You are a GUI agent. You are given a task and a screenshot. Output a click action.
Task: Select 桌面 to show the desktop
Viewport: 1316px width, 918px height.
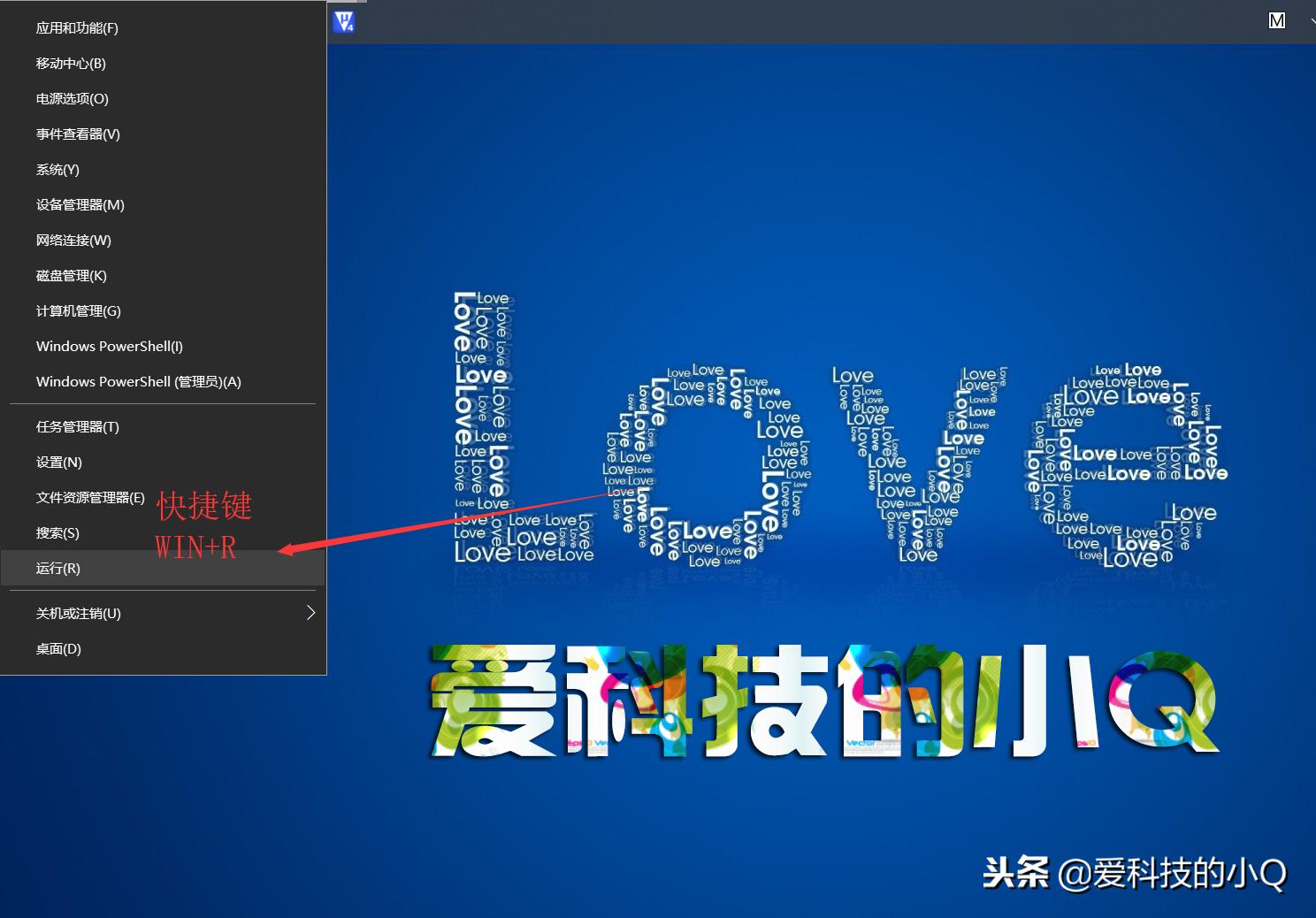pyautogui.click(x=57, y=648)
